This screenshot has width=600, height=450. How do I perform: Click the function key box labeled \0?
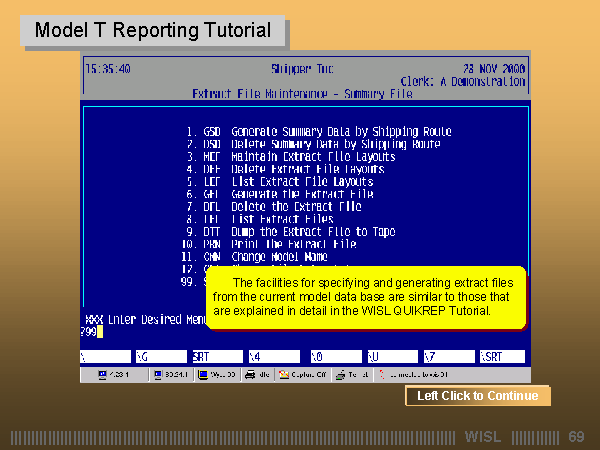click(336, 357)
